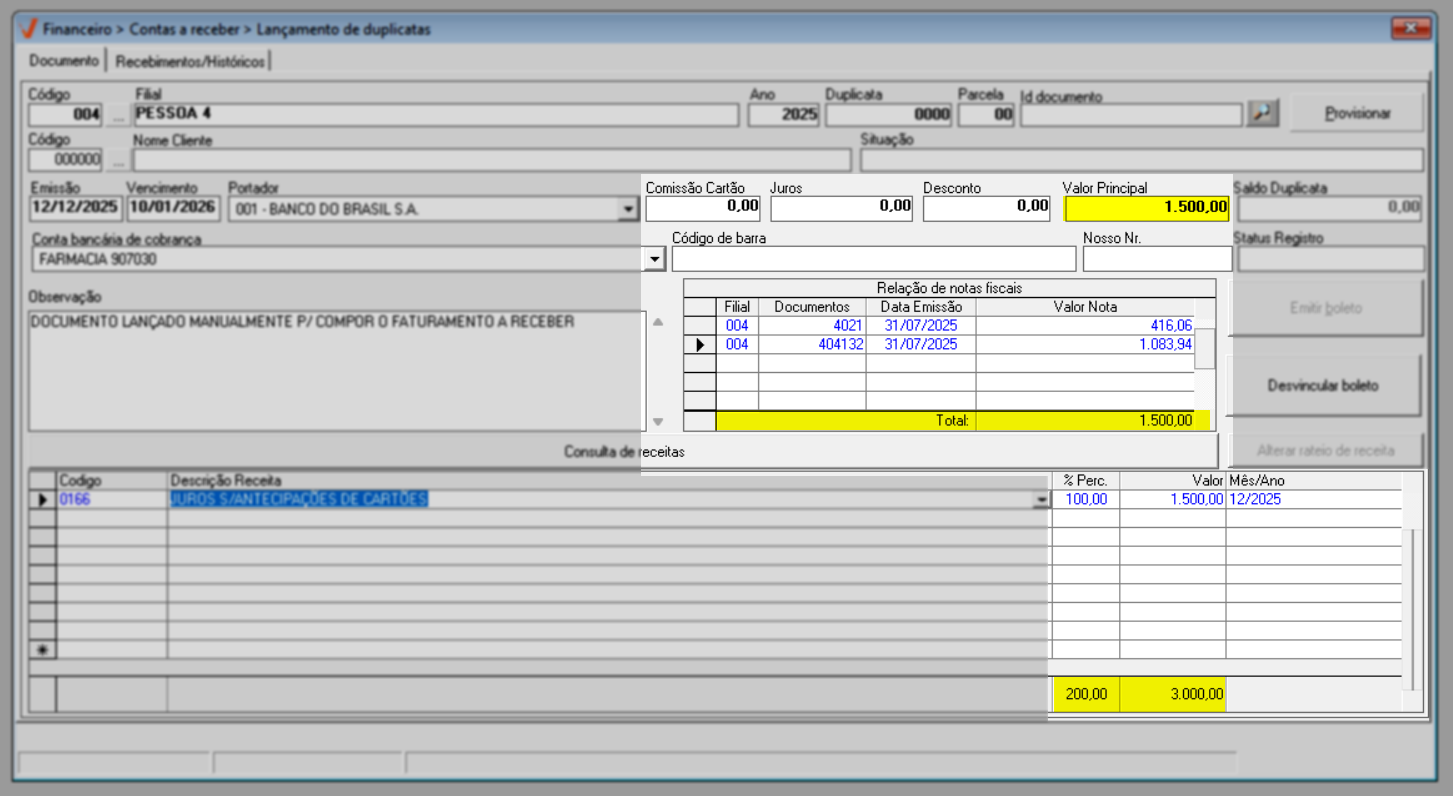Image resolution: width=1453 pixels, height=796 pixels.
Task: Click the Filial code lookup ellipsis button
Action: pos(118,115)
